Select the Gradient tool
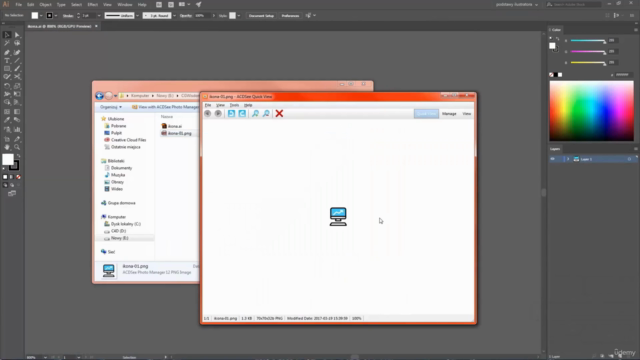640x360 pixels. [x=17, y=111]
